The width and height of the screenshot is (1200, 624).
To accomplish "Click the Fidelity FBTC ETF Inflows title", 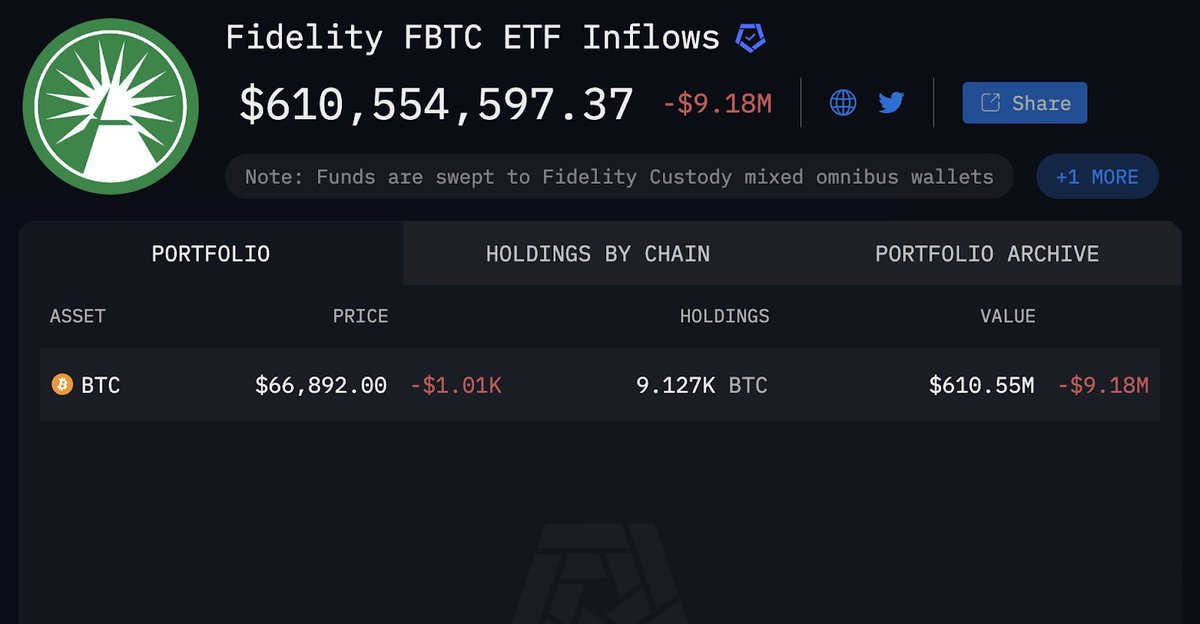I will pyautogui.click(x=473, y=38).
